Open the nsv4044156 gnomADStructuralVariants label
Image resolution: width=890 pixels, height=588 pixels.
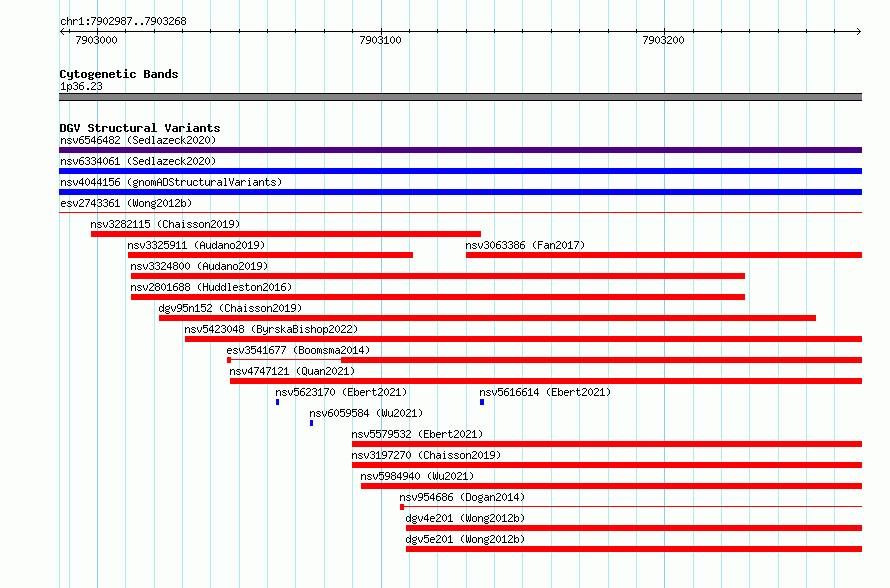[171, 182]
